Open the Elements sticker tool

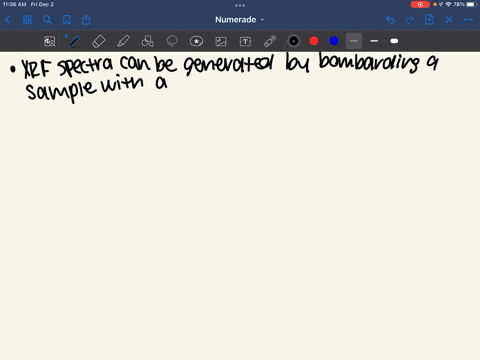point(196,41)
